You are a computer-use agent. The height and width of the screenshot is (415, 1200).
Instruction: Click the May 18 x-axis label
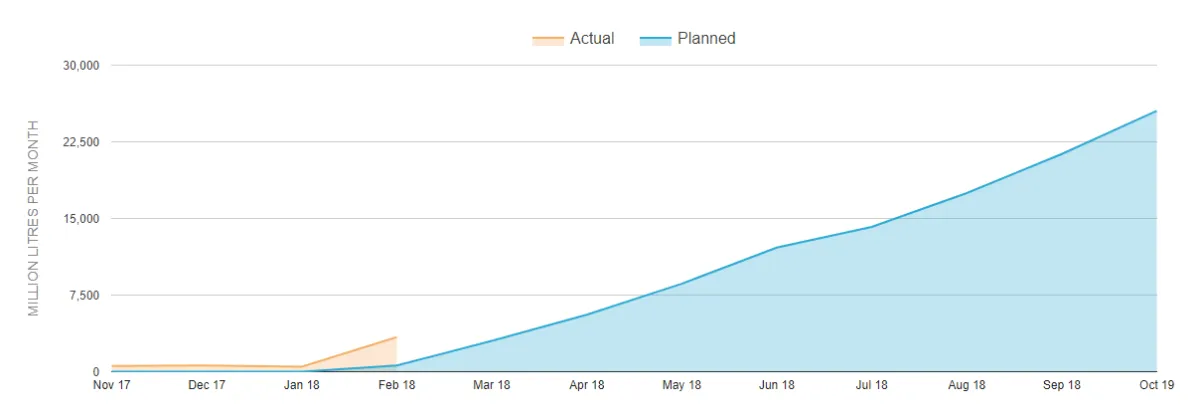click(x=682, y=385)
